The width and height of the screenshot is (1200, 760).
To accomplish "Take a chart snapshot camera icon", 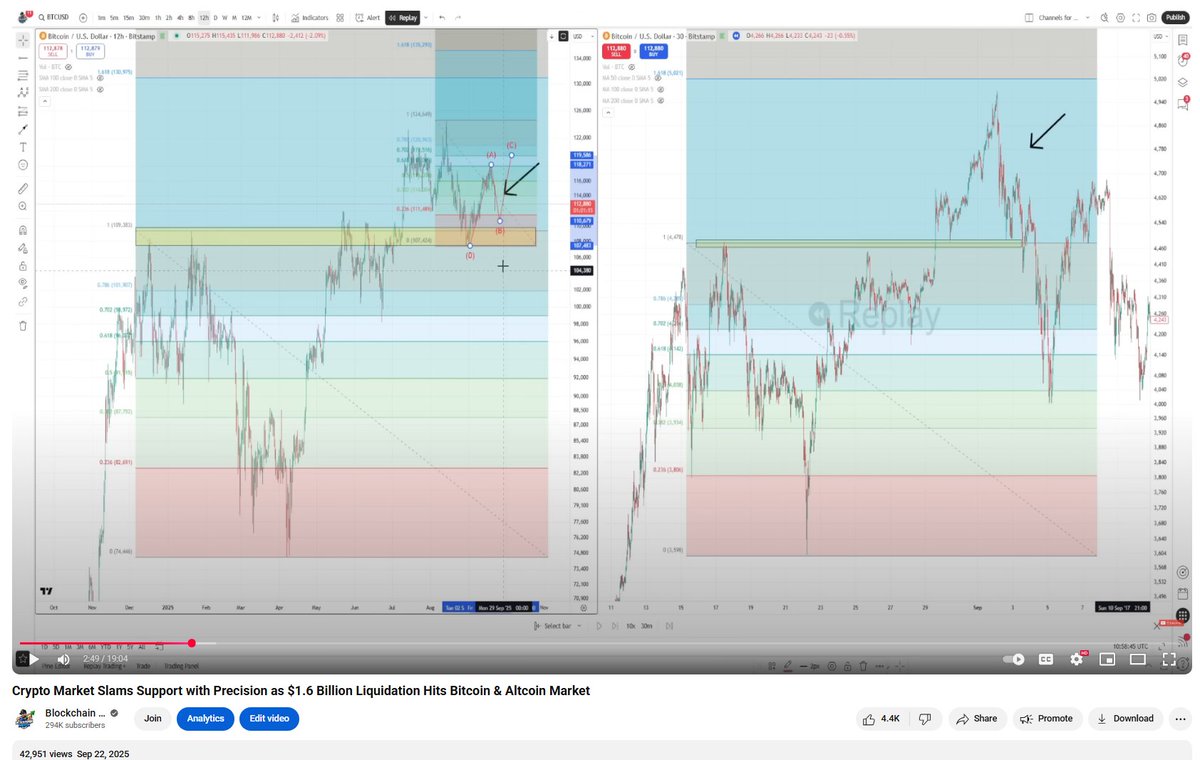I will coord(1152,17).
